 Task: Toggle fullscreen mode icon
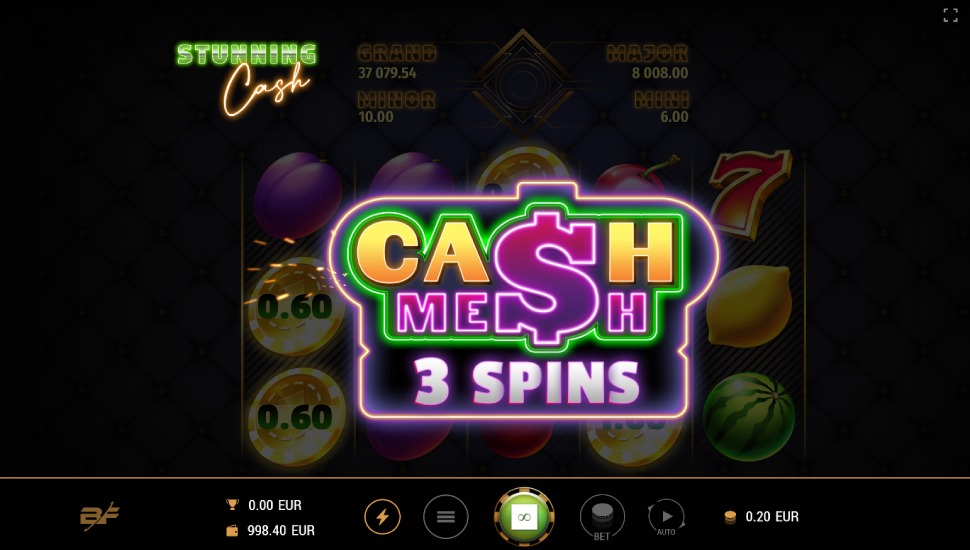tap(950, 15)
